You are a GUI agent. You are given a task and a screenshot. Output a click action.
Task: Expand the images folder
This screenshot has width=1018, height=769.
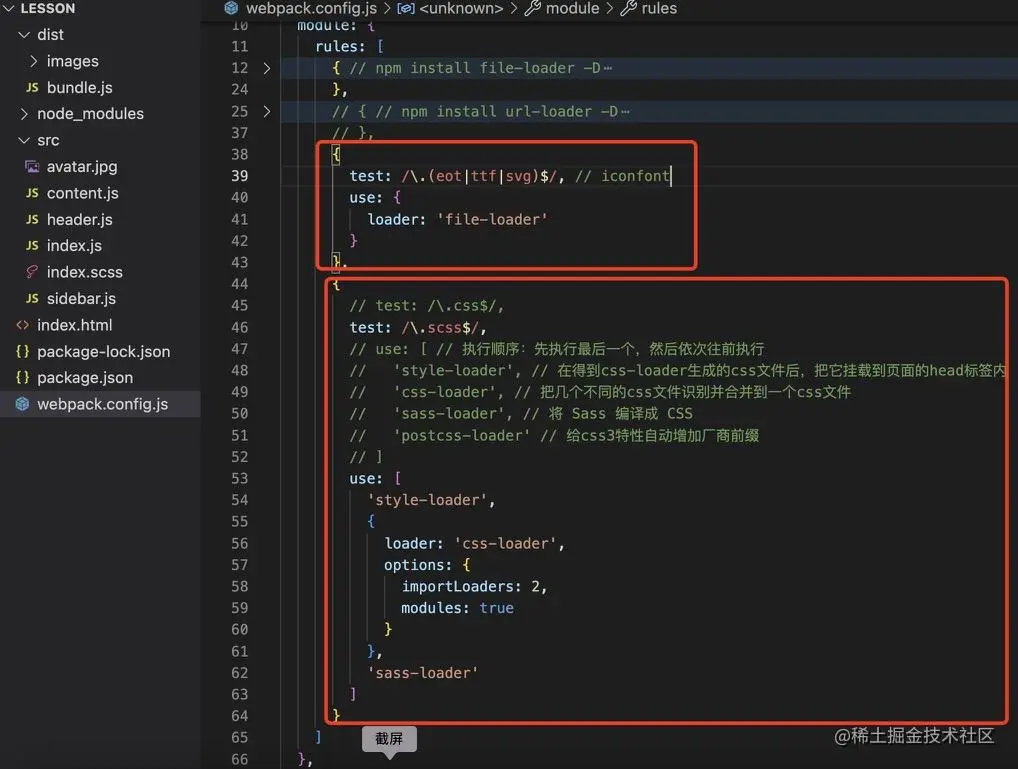point(34,61)
